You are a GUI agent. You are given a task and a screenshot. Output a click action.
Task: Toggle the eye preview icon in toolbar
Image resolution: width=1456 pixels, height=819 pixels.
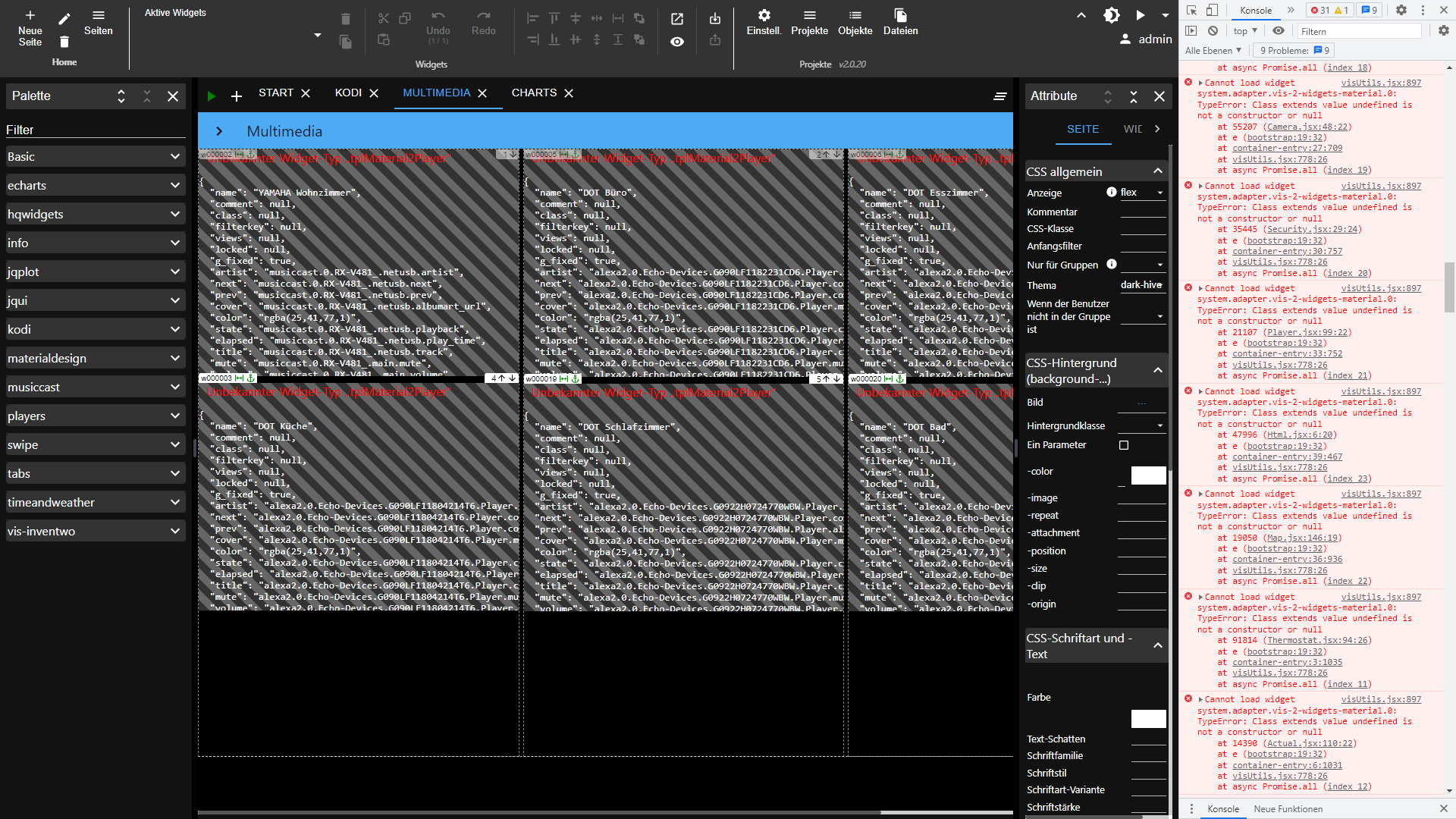coord(676,42)
